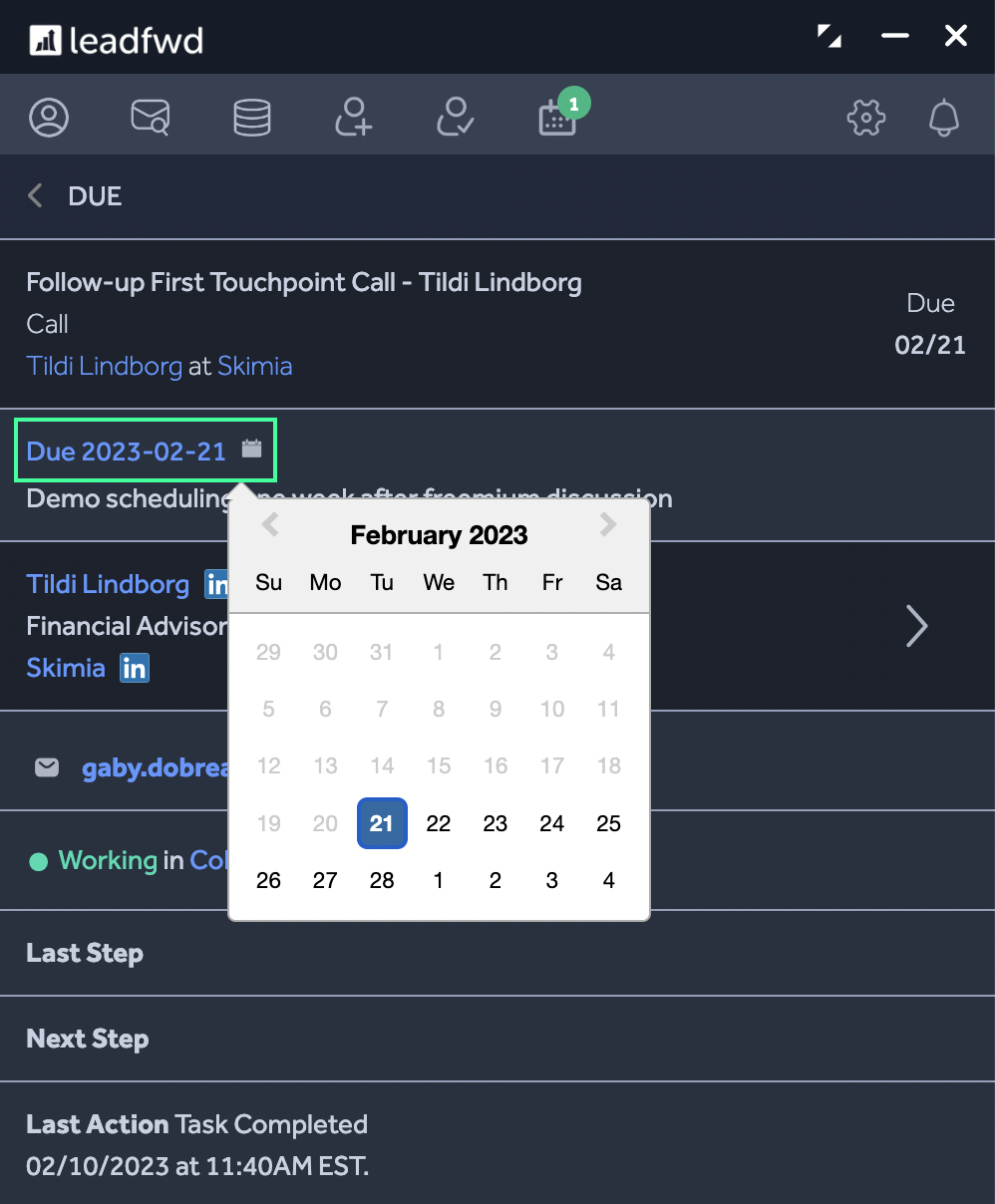Open the email outreach icon
The image size is (995, 1204).
[150, 117]
